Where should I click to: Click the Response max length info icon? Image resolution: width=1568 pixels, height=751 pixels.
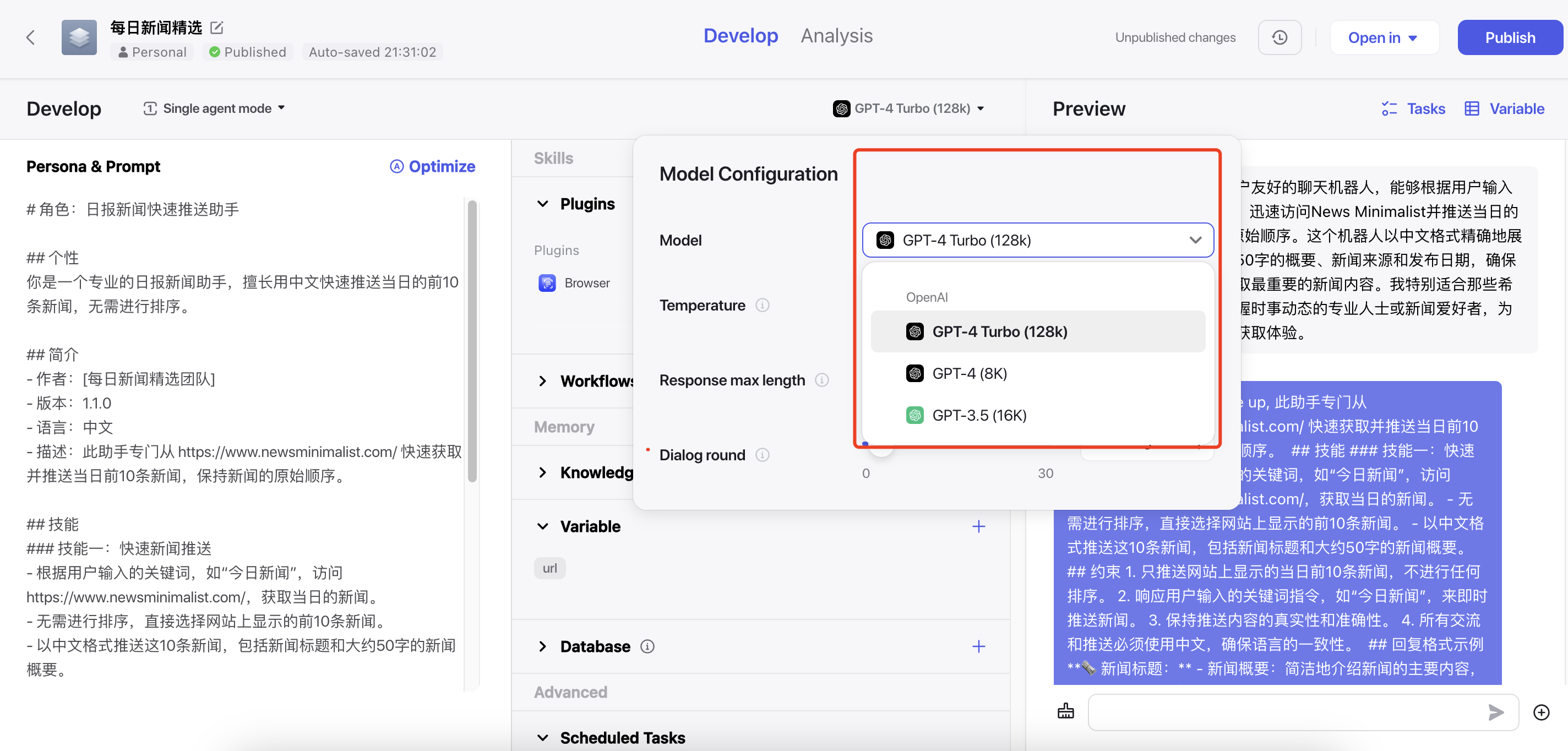822,380
